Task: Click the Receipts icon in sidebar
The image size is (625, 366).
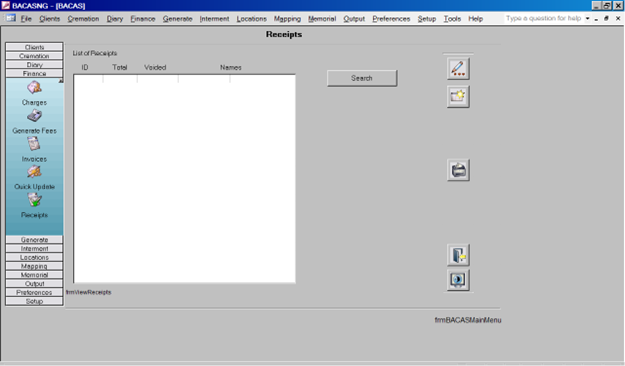Action: coord(34,200)
